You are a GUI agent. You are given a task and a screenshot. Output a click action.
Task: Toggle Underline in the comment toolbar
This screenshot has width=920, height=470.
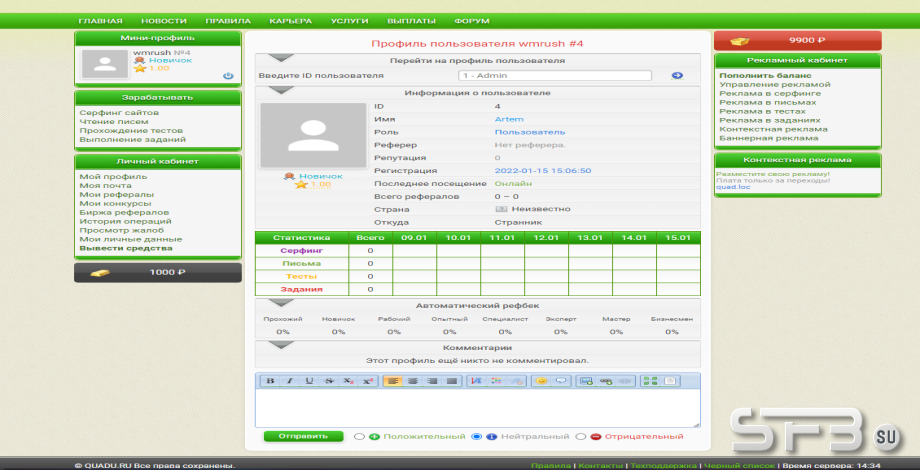pyautogui.click(x=308, y=381)
